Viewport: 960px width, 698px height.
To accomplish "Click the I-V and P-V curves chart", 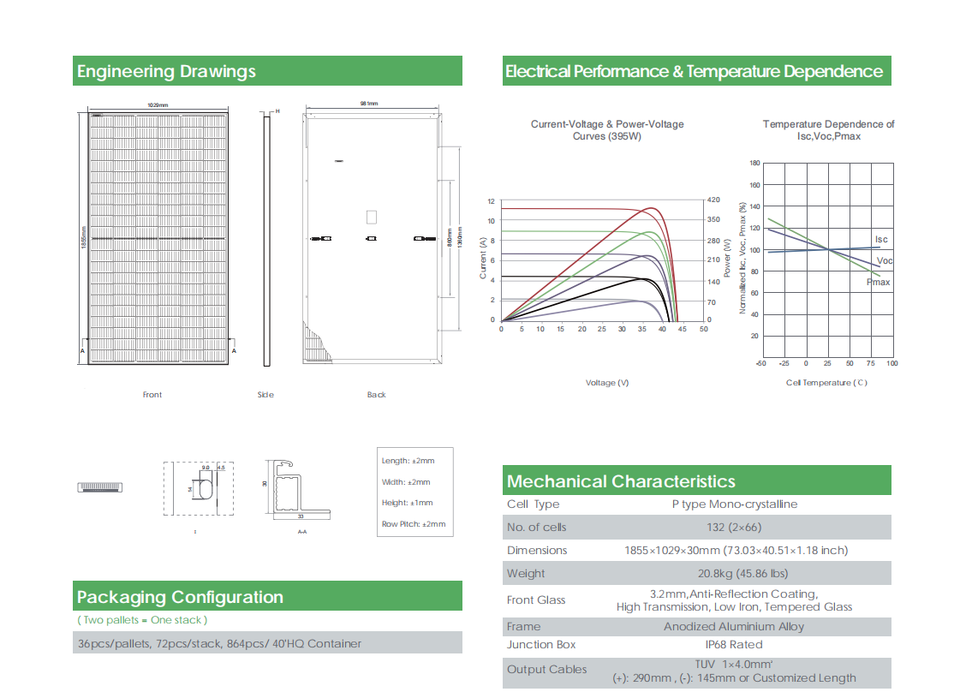I will pyautogui.click(x=603, y=260).
